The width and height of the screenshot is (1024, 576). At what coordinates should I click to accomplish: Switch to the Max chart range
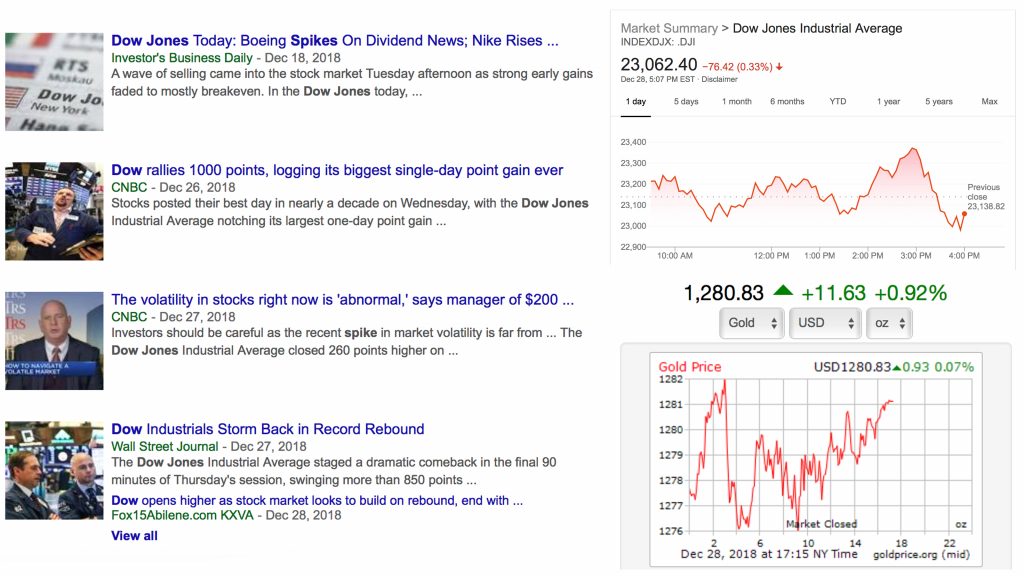click(x=989, y=102)
